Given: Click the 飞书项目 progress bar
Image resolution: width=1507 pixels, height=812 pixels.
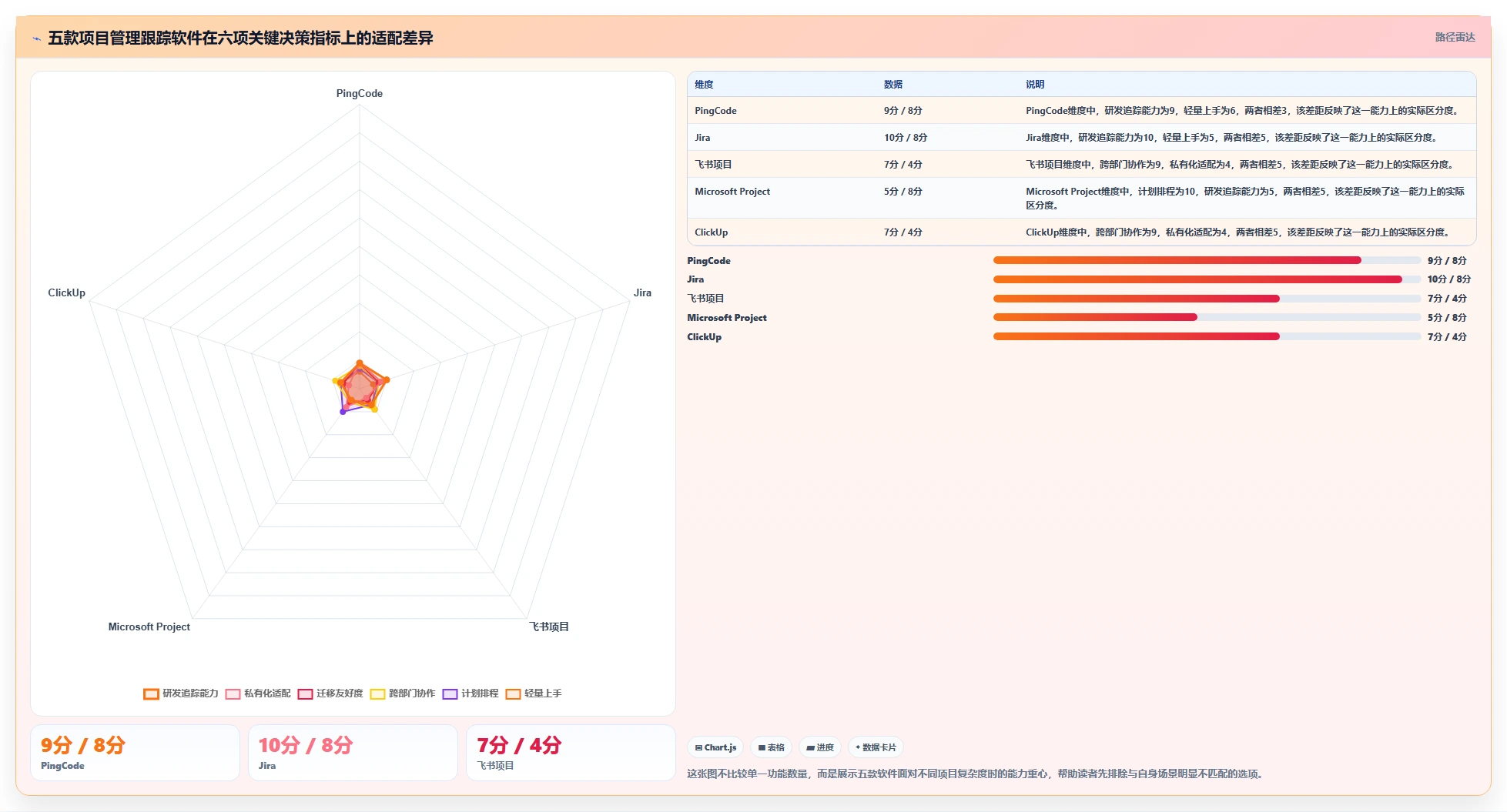Looking at the screenshot, I should coord(1207,299).
